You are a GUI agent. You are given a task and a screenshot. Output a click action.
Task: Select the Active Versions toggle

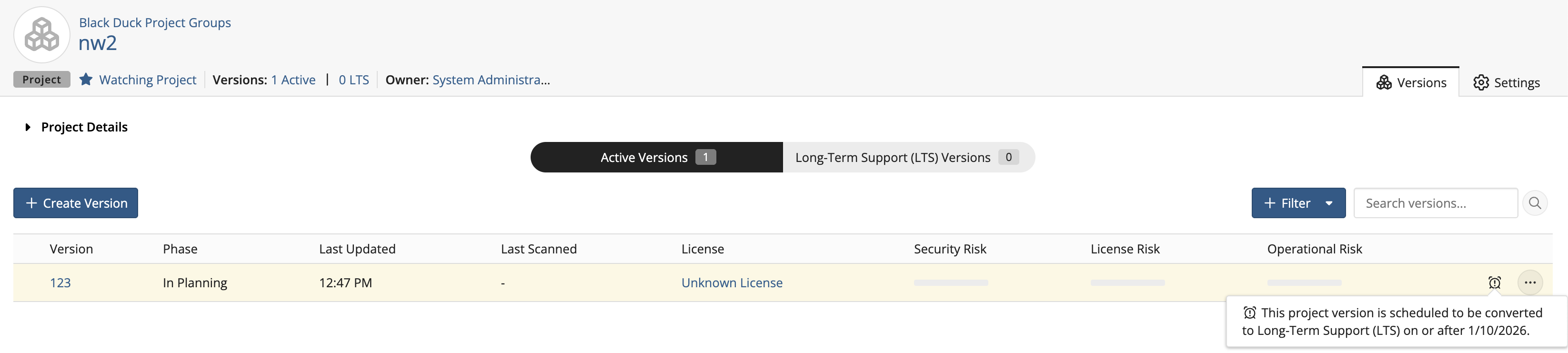(656, 158)
